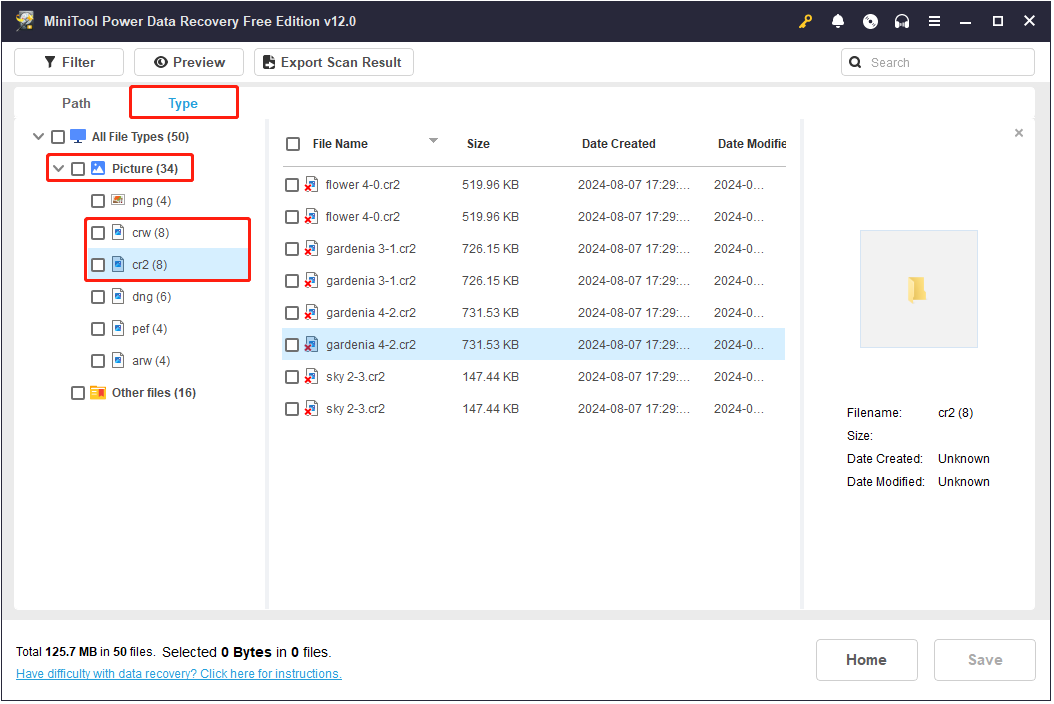
Task: Tick the png (4) checkbox
Action: pyautogui.click(x=98, y=201)
